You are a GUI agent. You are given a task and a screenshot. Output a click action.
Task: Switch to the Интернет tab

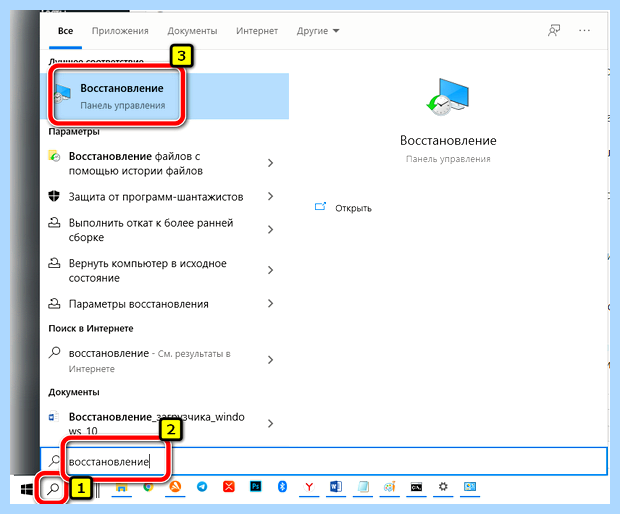257,31
